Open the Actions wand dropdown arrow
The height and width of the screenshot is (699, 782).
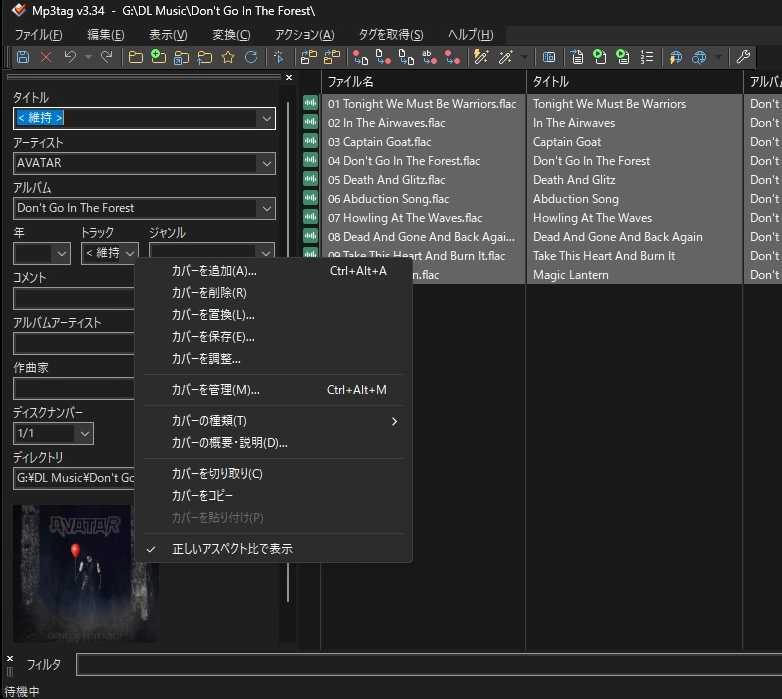524,57
